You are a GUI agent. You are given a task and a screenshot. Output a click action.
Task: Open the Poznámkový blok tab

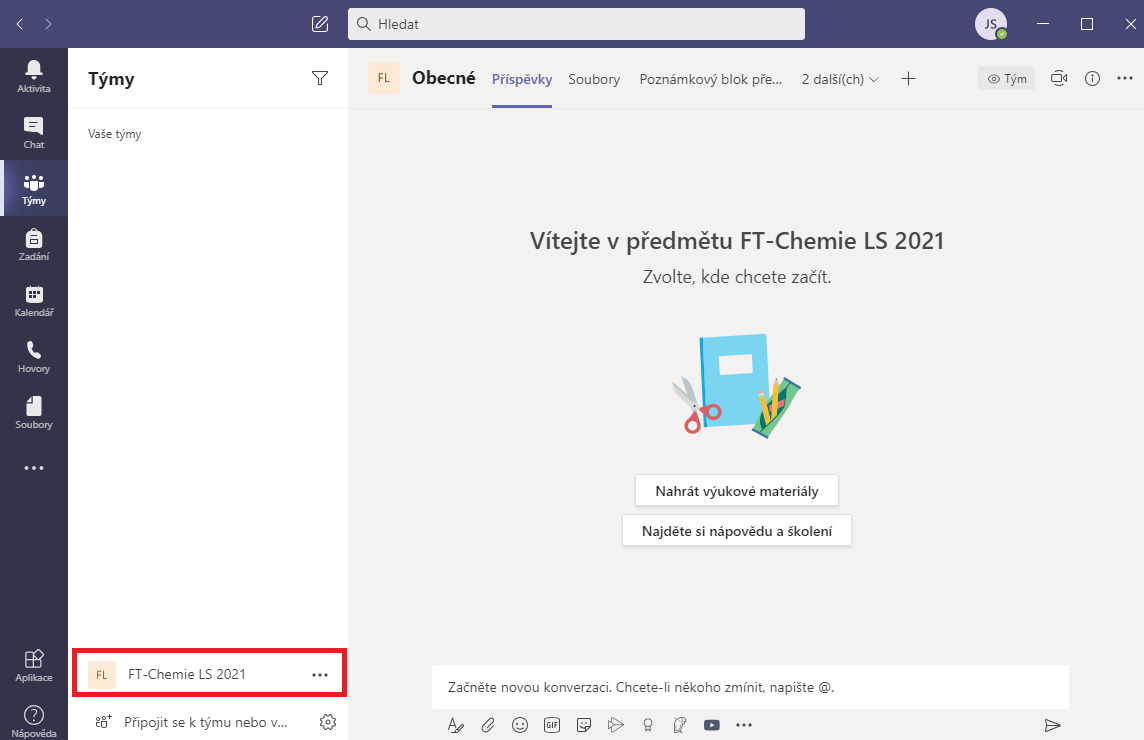coord(710,79)
